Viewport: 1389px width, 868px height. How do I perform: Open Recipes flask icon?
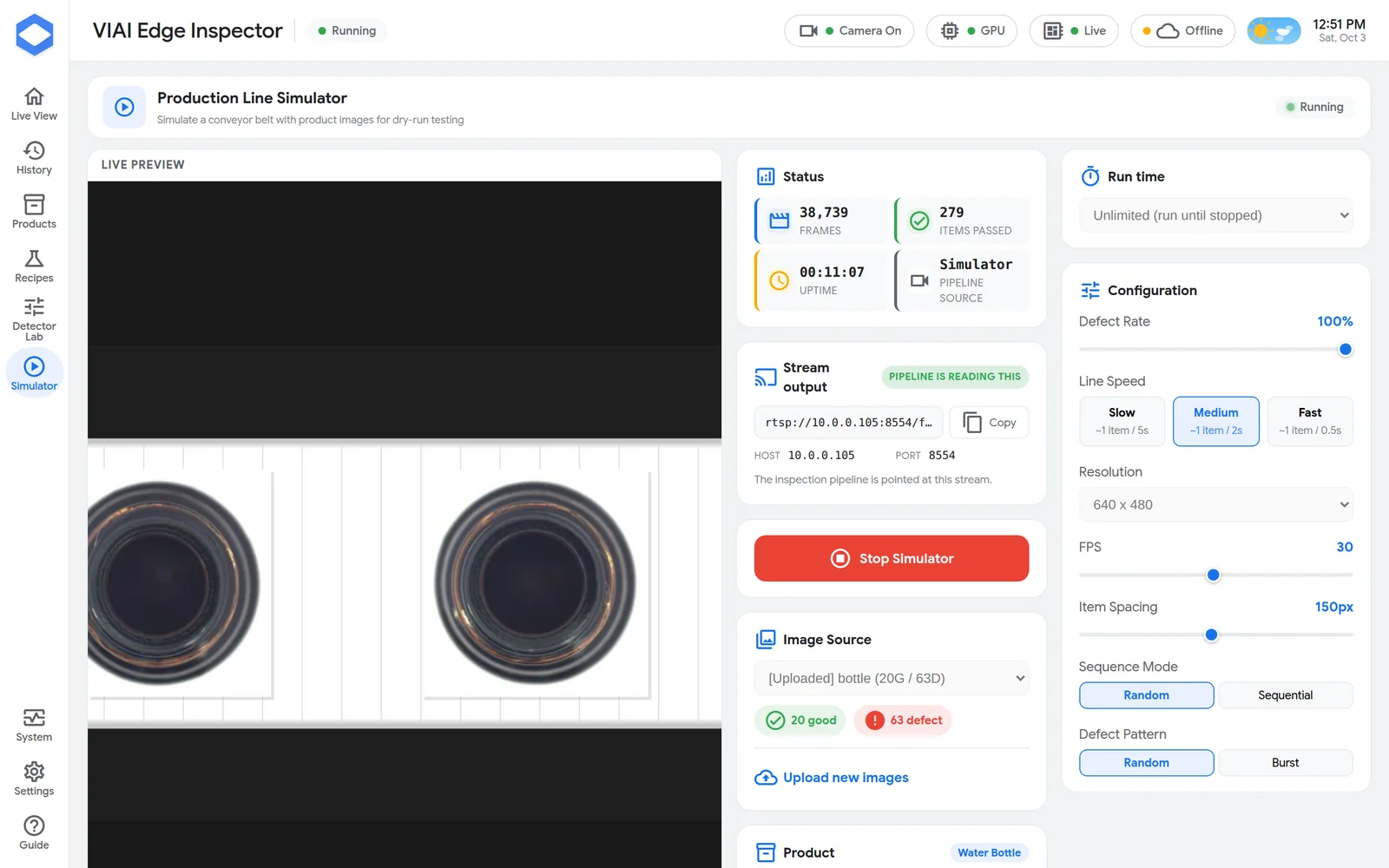34,259
